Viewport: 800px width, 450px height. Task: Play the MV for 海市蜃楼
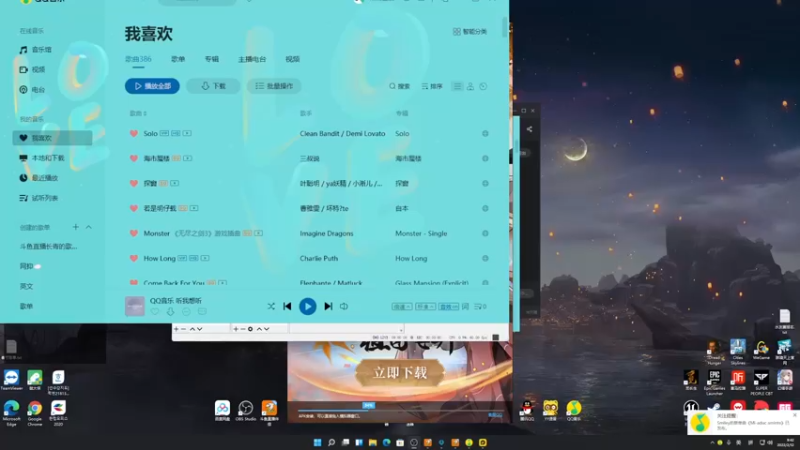pyautogui.click(x=188, y=158)
